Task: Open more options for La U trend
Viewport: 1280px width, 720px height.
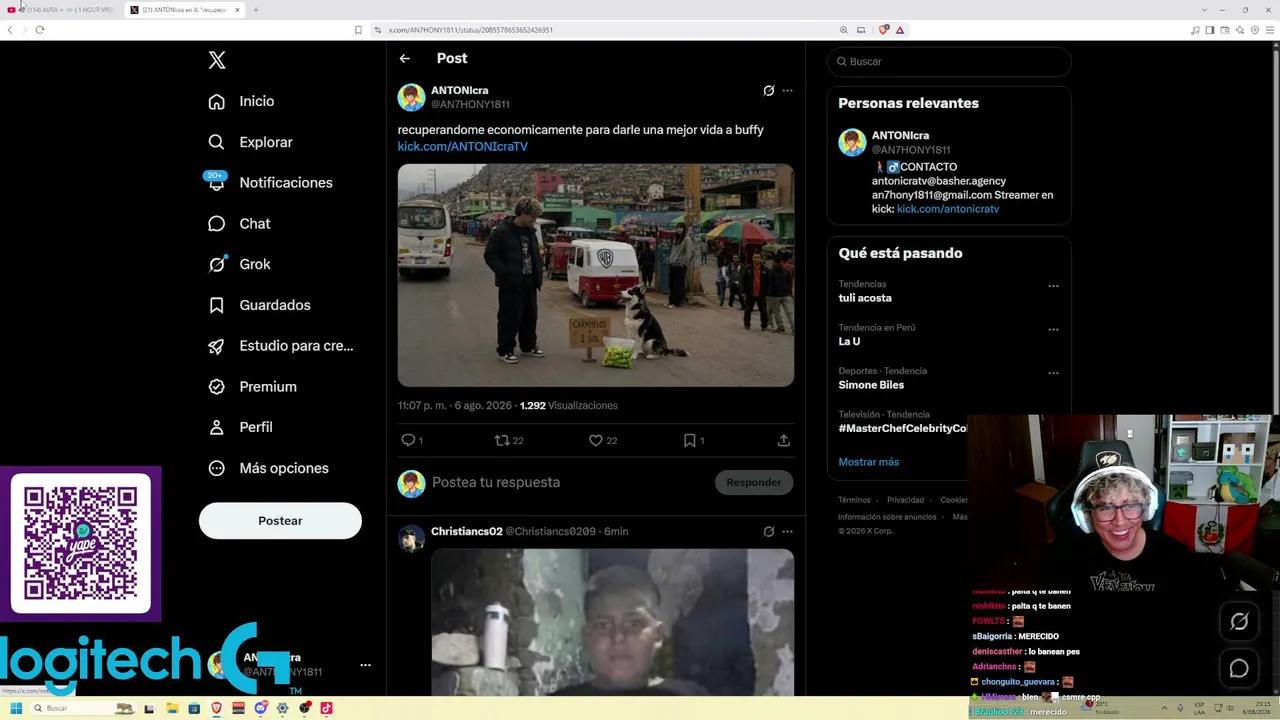Action: click(1053, 329)
